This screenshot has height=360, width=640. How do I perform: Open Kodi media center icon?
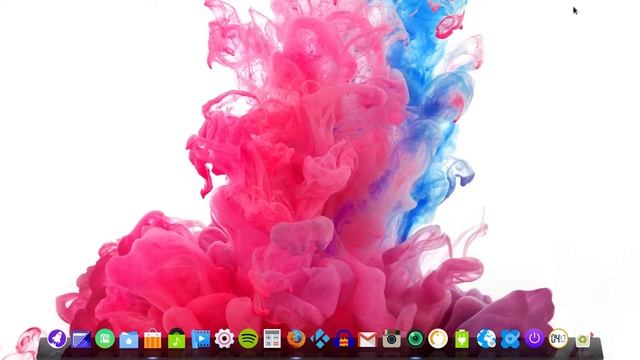(x=320, y=339)
